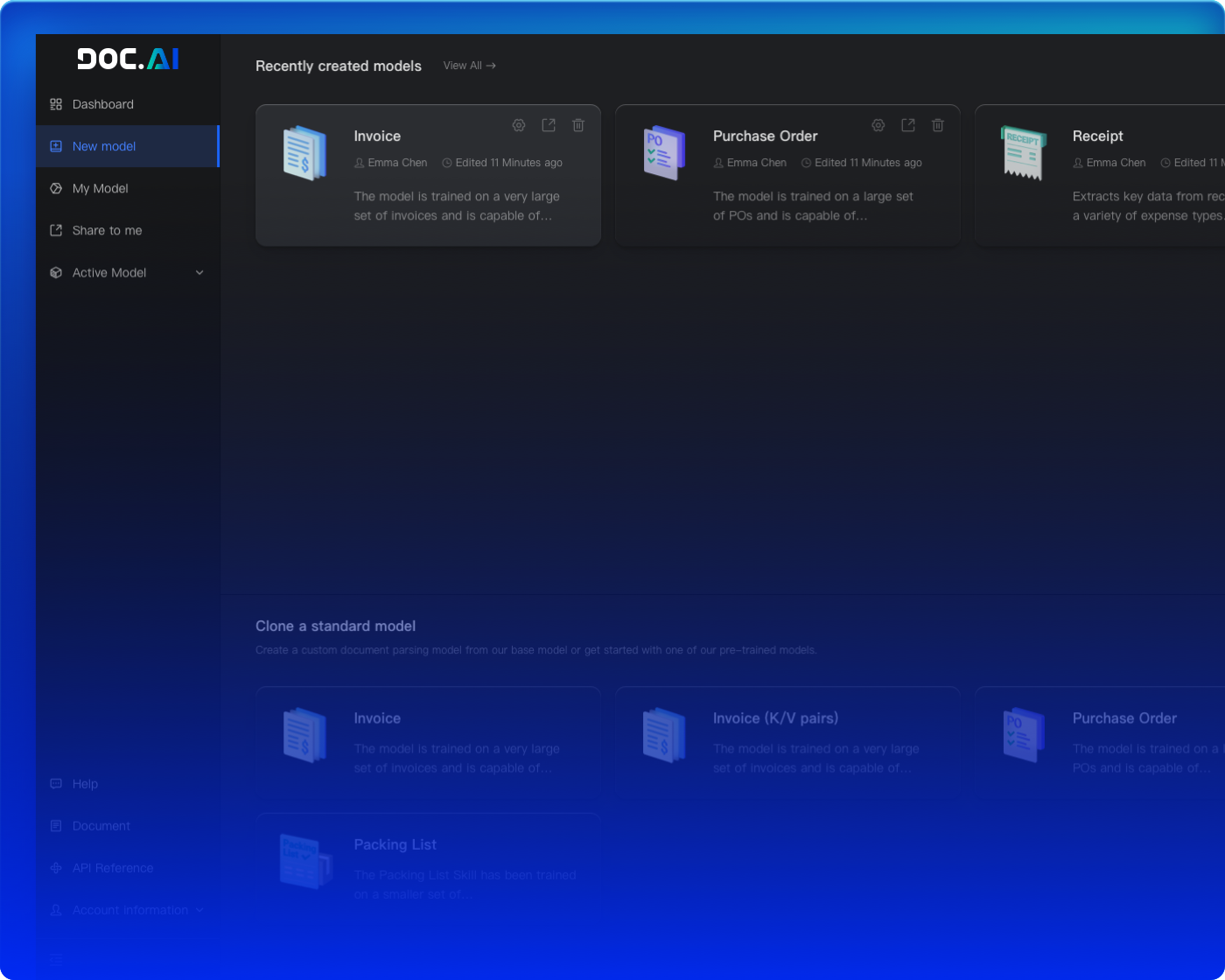
Task: Clone the Invoice (K/V pairs) standard model
Action: tap(787, 742)
